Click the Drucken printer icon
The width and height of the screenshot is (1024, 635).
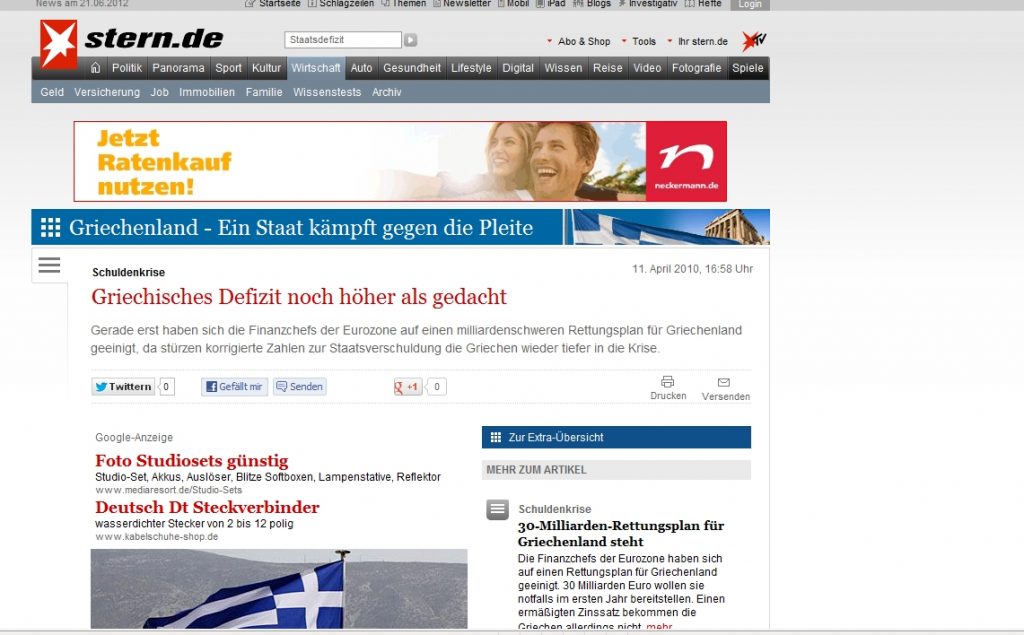[667, 382]
